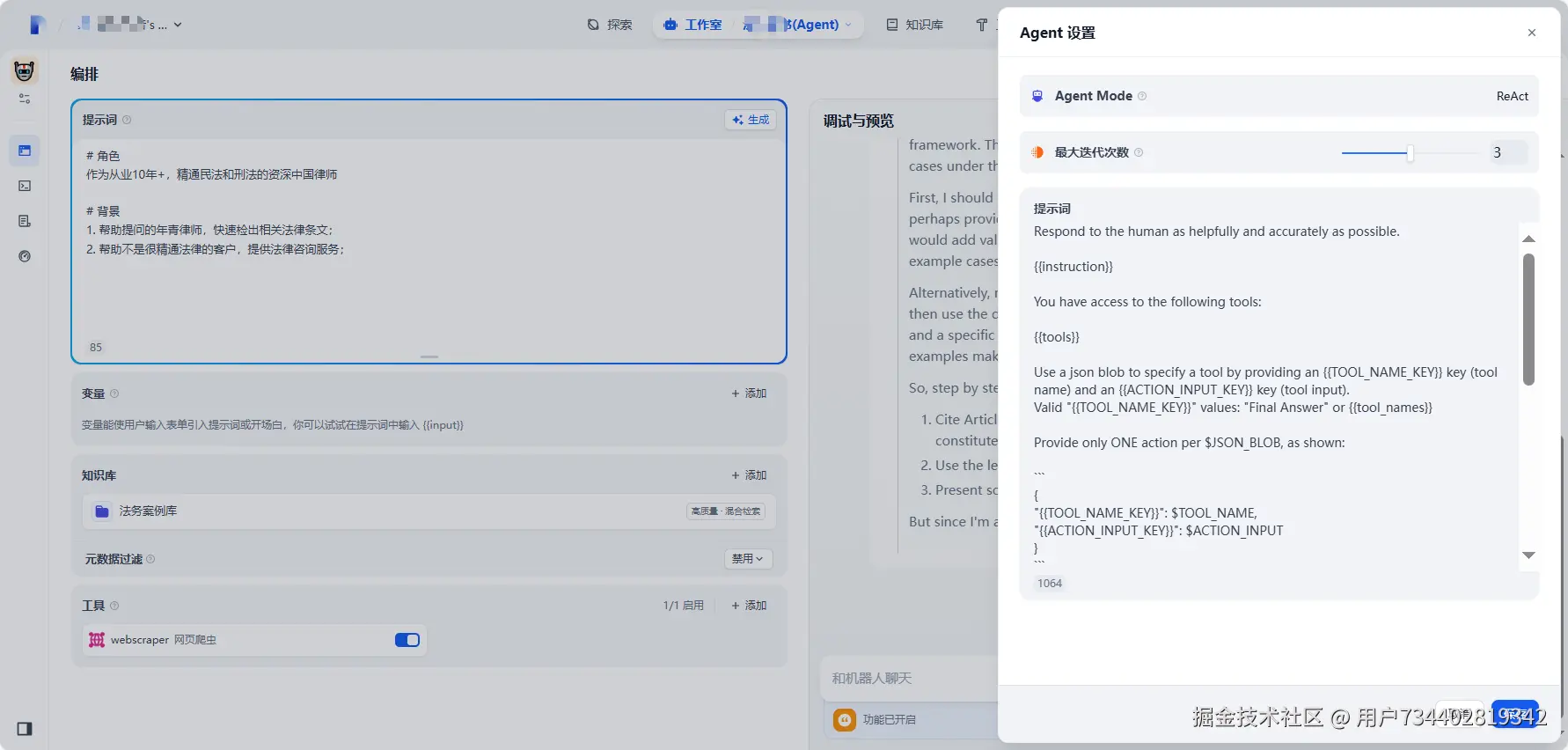Click the 1064 character count

(1049, 584)
